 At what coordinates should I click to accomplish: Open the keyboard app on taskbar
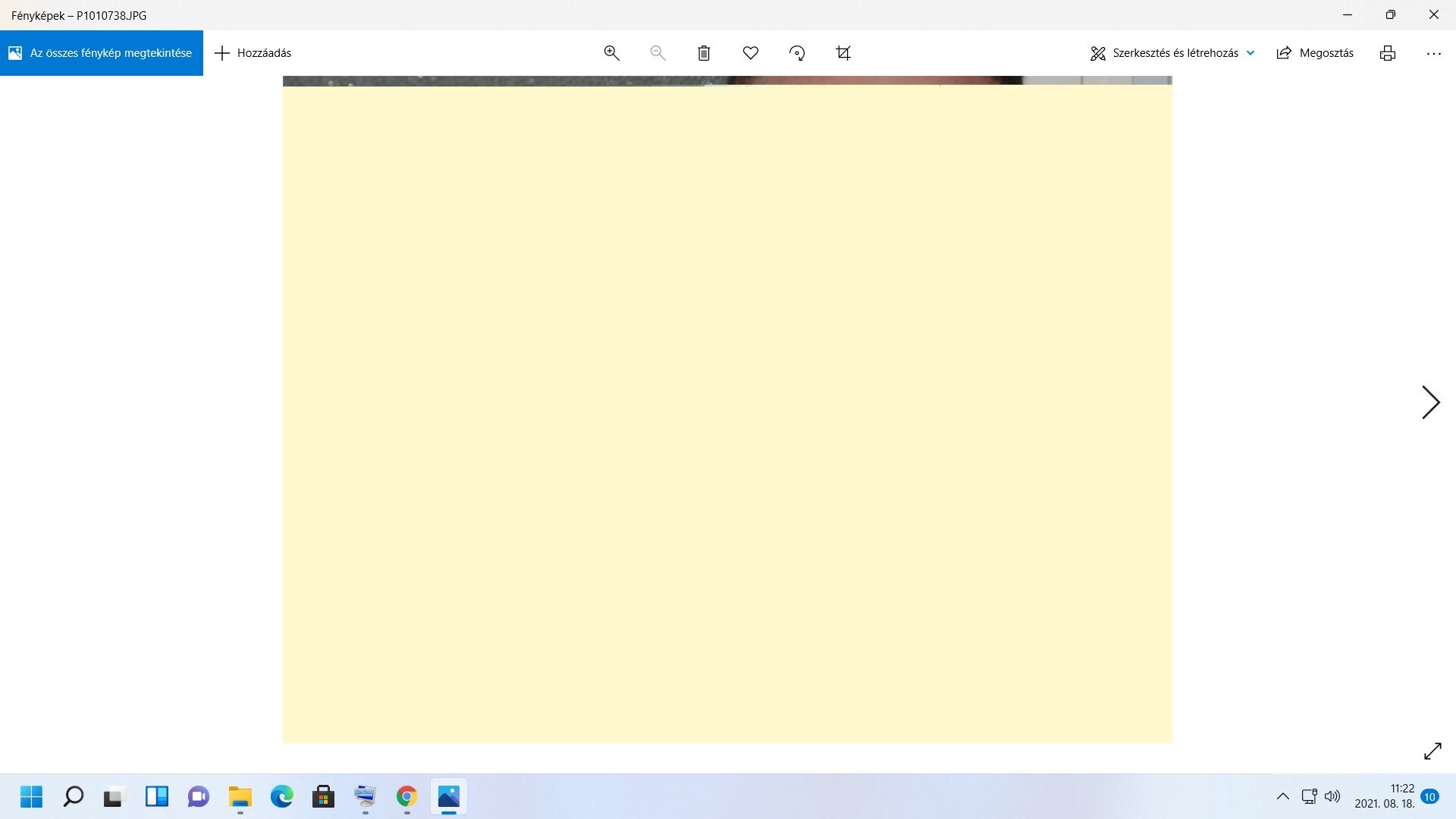point(365,797)
